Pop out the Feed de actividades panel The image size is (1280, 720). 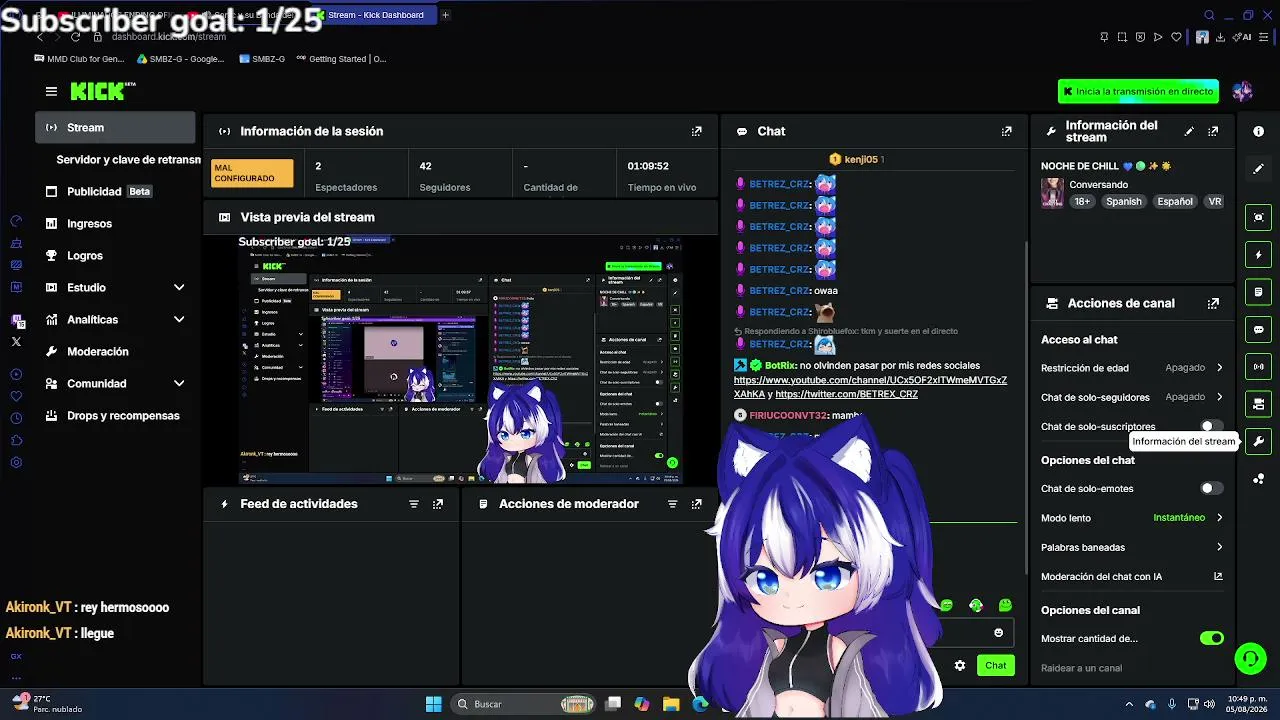click(438, 504)
